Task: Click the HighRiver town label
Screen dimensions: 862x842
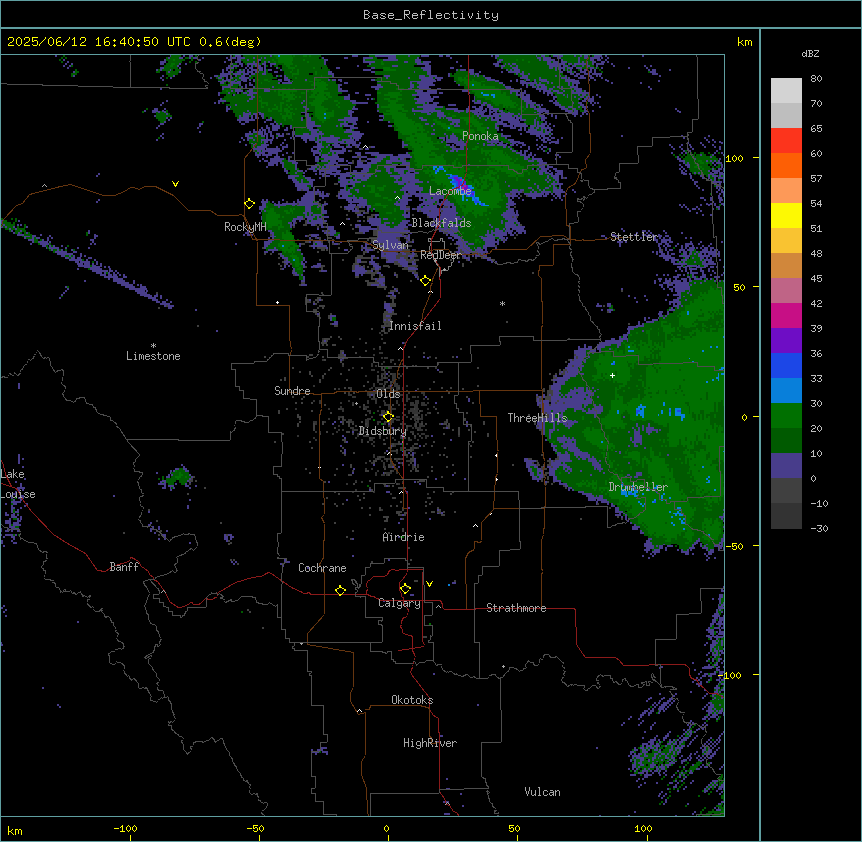Action: point(430,743)
